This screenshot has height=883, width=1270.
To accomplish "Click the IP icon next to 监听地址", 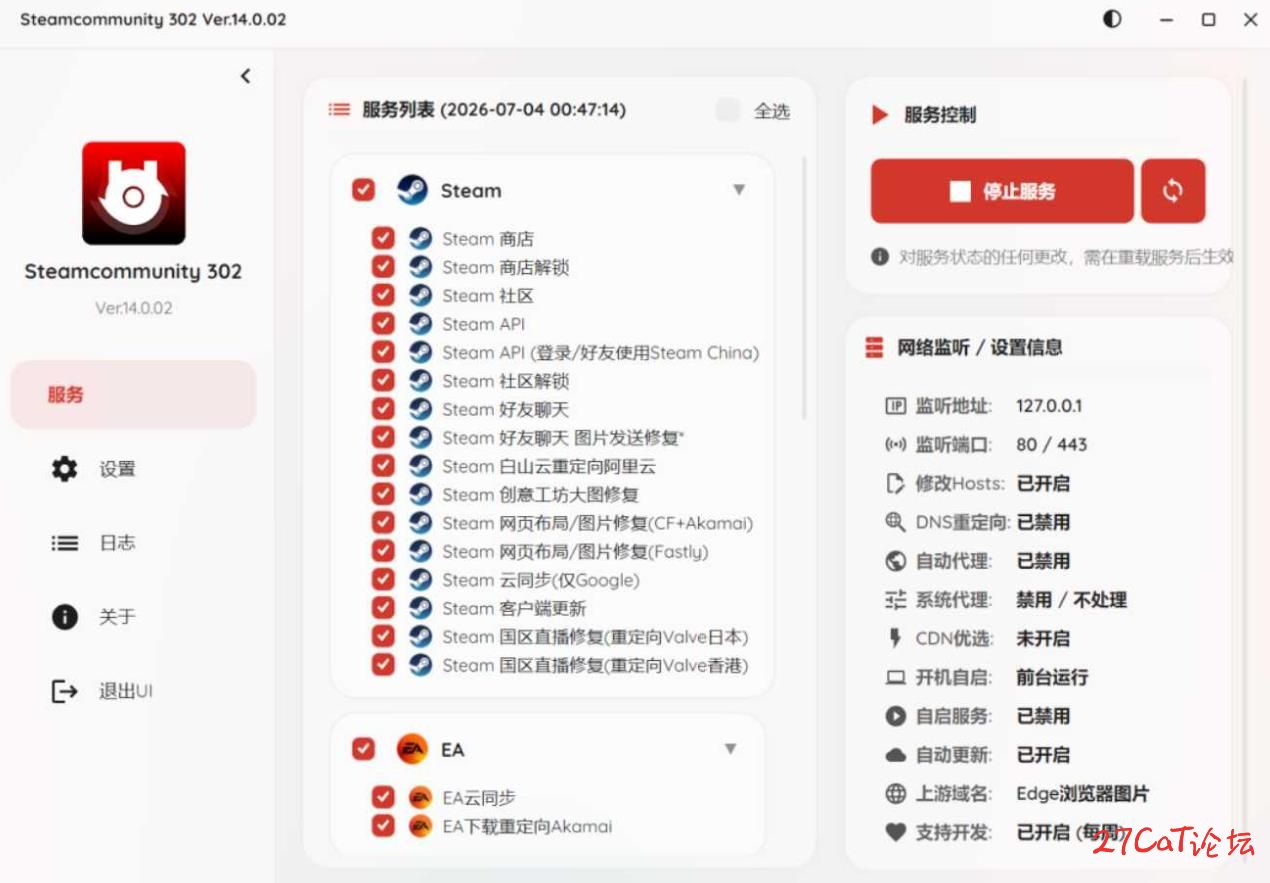I will [x=895, y=406].
